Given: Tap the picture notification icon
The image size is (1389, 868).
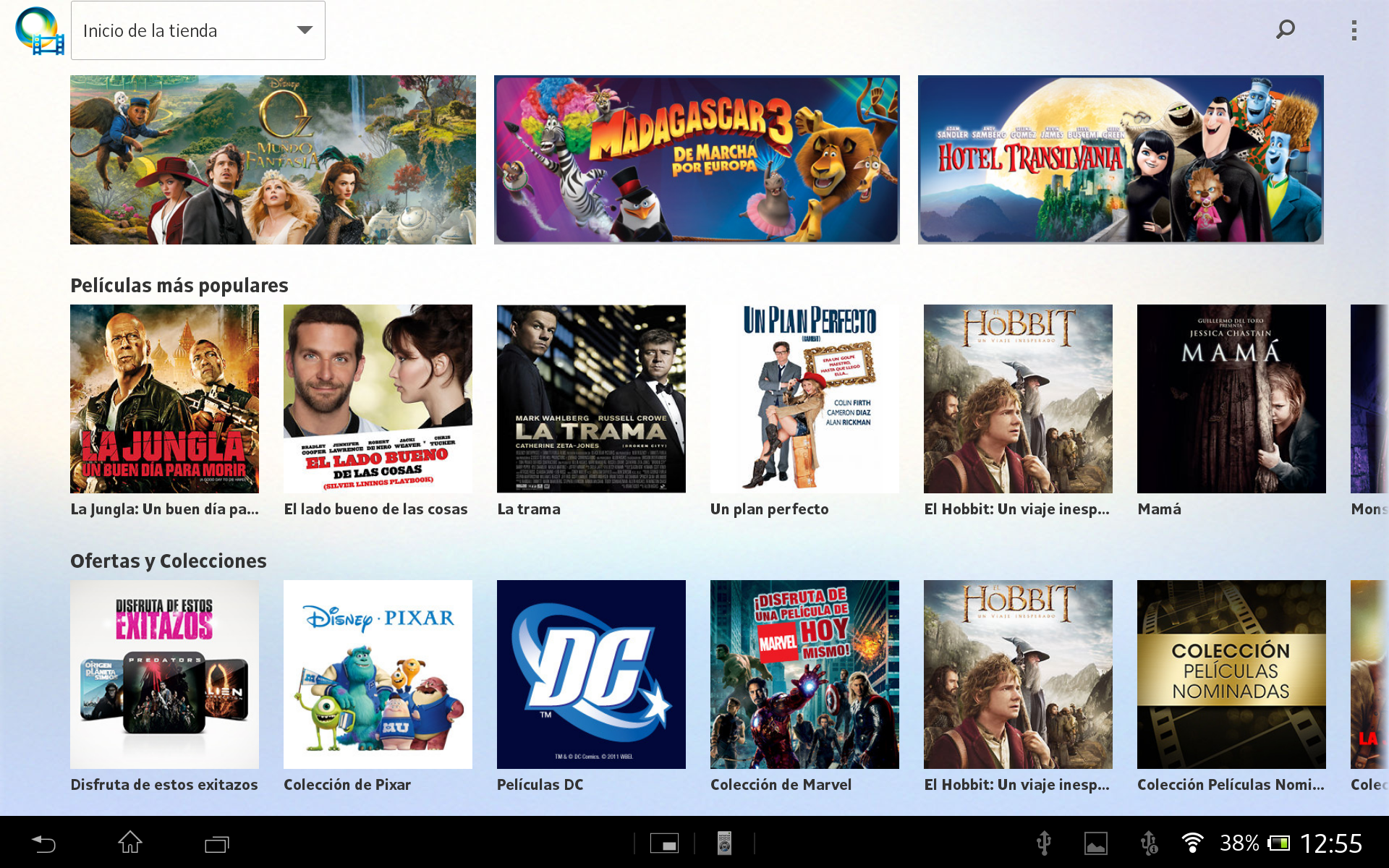Looking at the screenshot, I should [1095, 843].
